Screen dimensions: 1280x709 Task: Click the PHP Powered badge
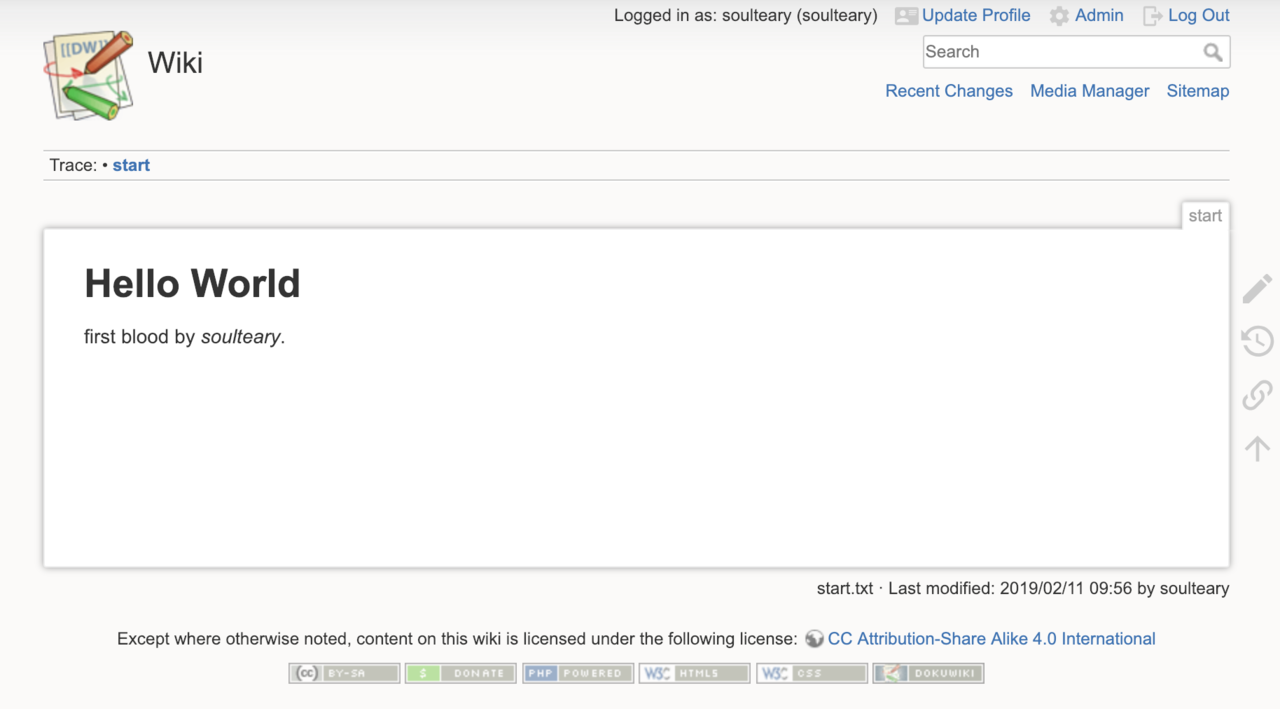click(578, 673)
